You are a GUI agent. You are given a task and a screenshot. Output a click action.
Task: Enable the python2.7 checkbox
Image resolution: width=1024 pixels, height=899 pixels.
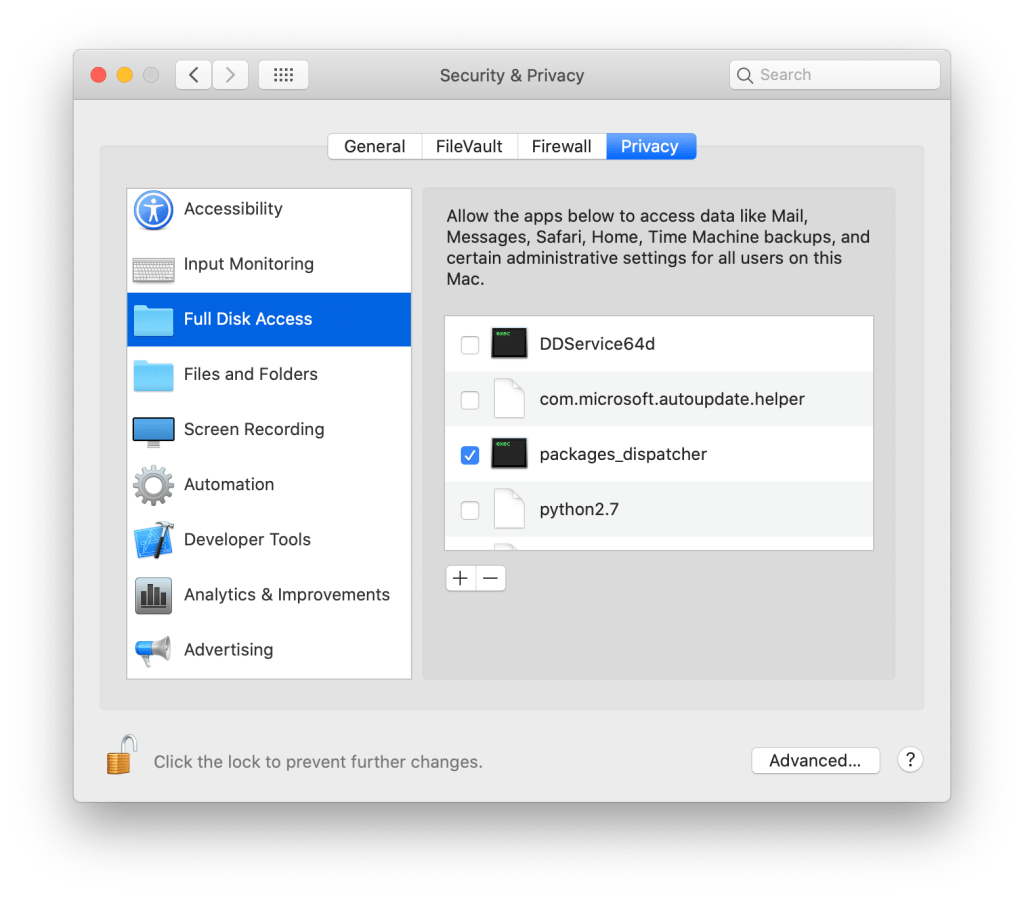click(470, 510)
